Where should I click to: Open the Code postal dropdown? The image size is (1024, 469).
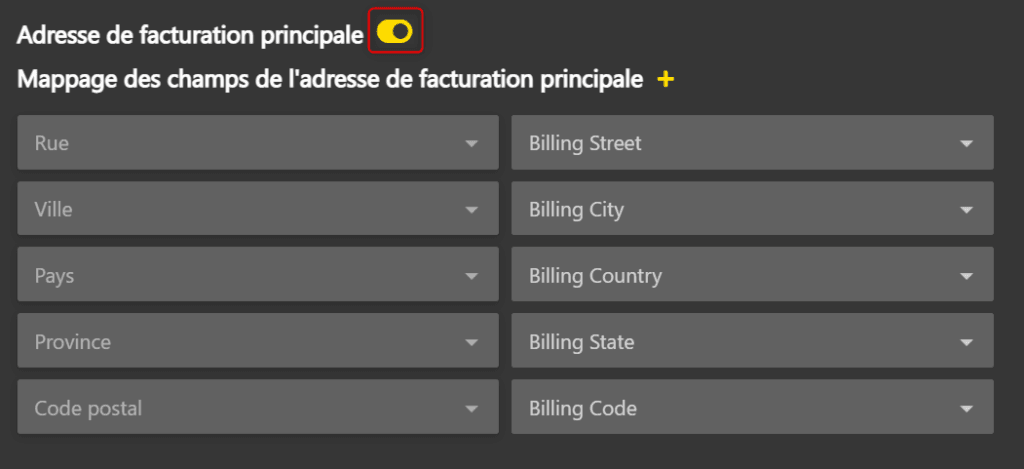pos(257,408)
